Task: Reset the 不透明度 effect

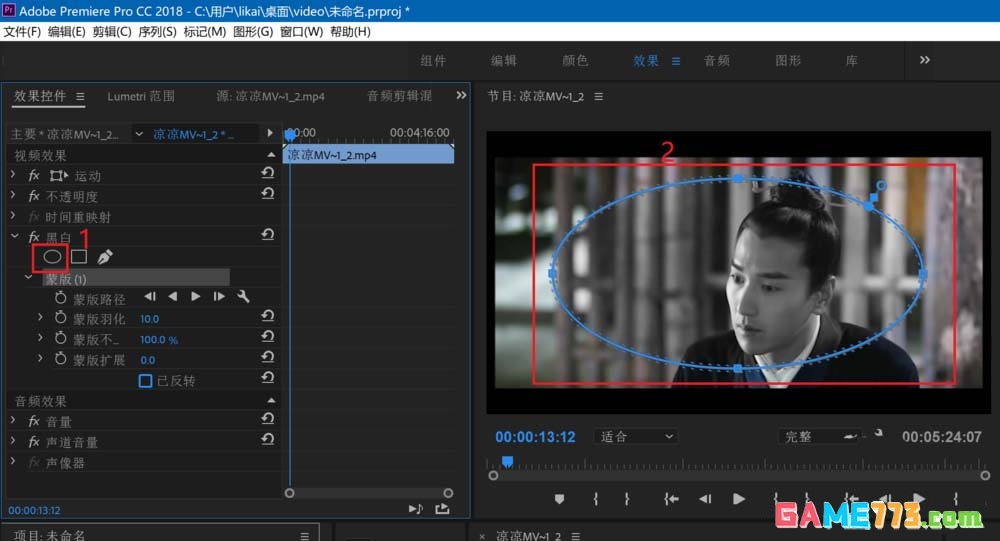Action: pyautogui.click(x=268, y=193)
